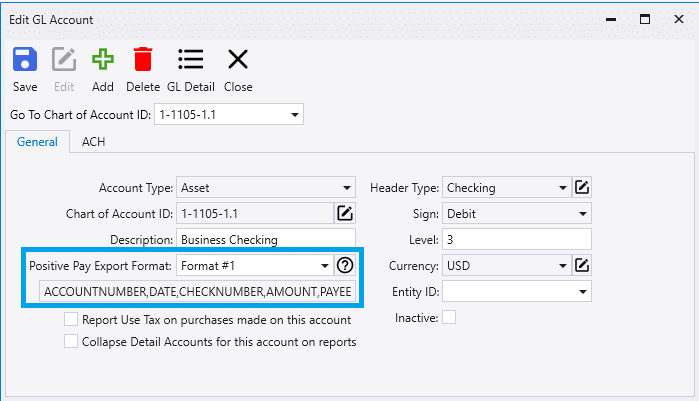Click the Description text field
This screenshot has height=401, width=699.
[x=266, y=239]
